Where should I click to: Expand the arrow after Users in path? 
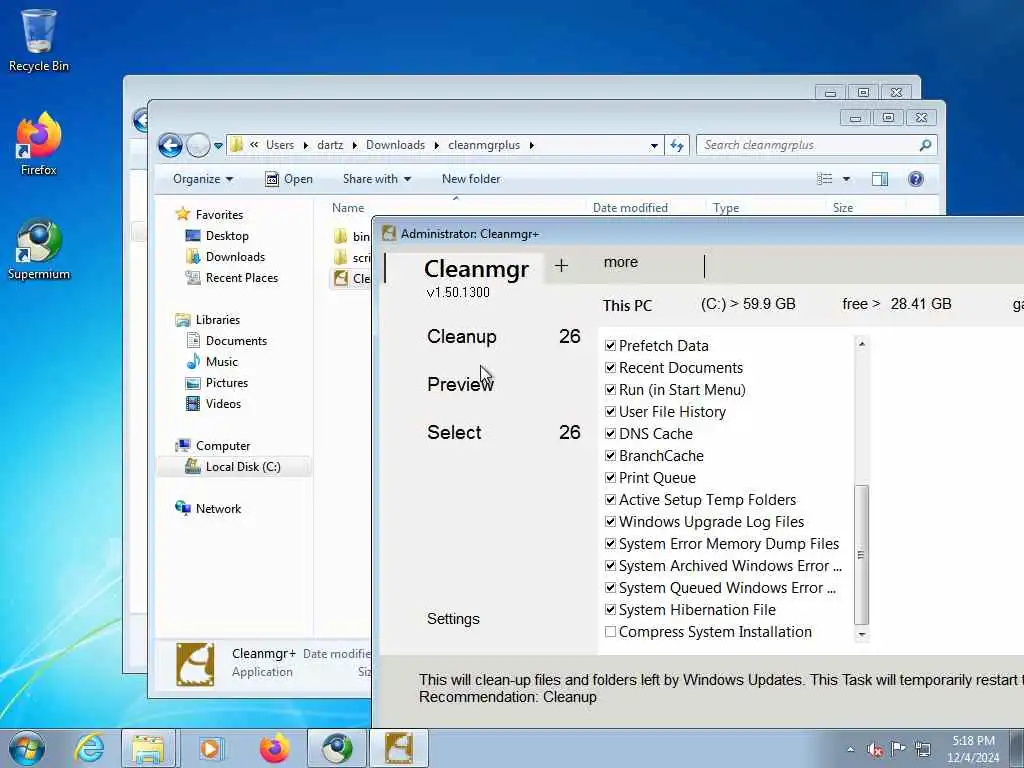[x=306, y=145]
